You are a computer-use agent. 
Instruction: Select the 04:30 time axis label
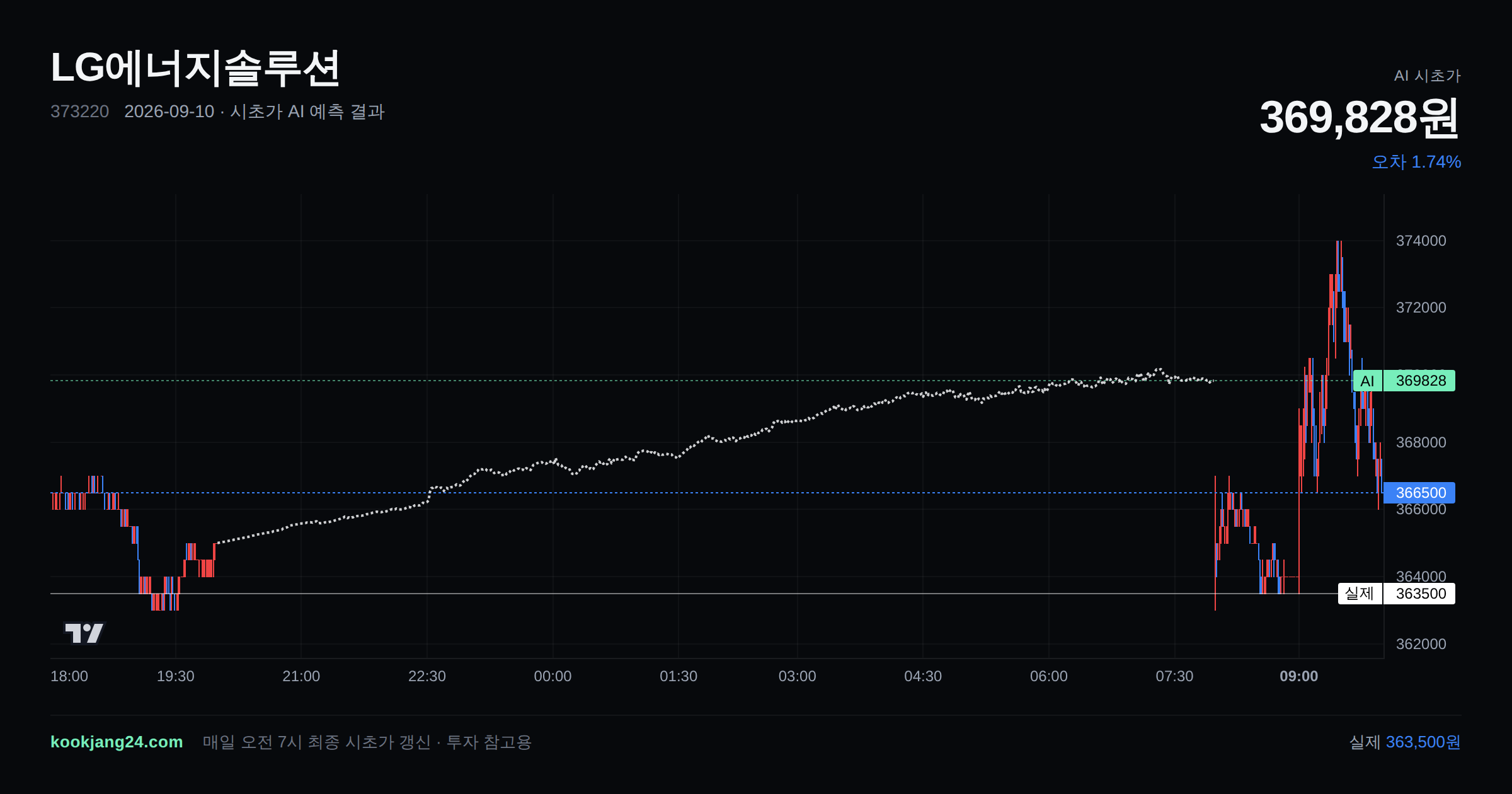coord(923,676)
